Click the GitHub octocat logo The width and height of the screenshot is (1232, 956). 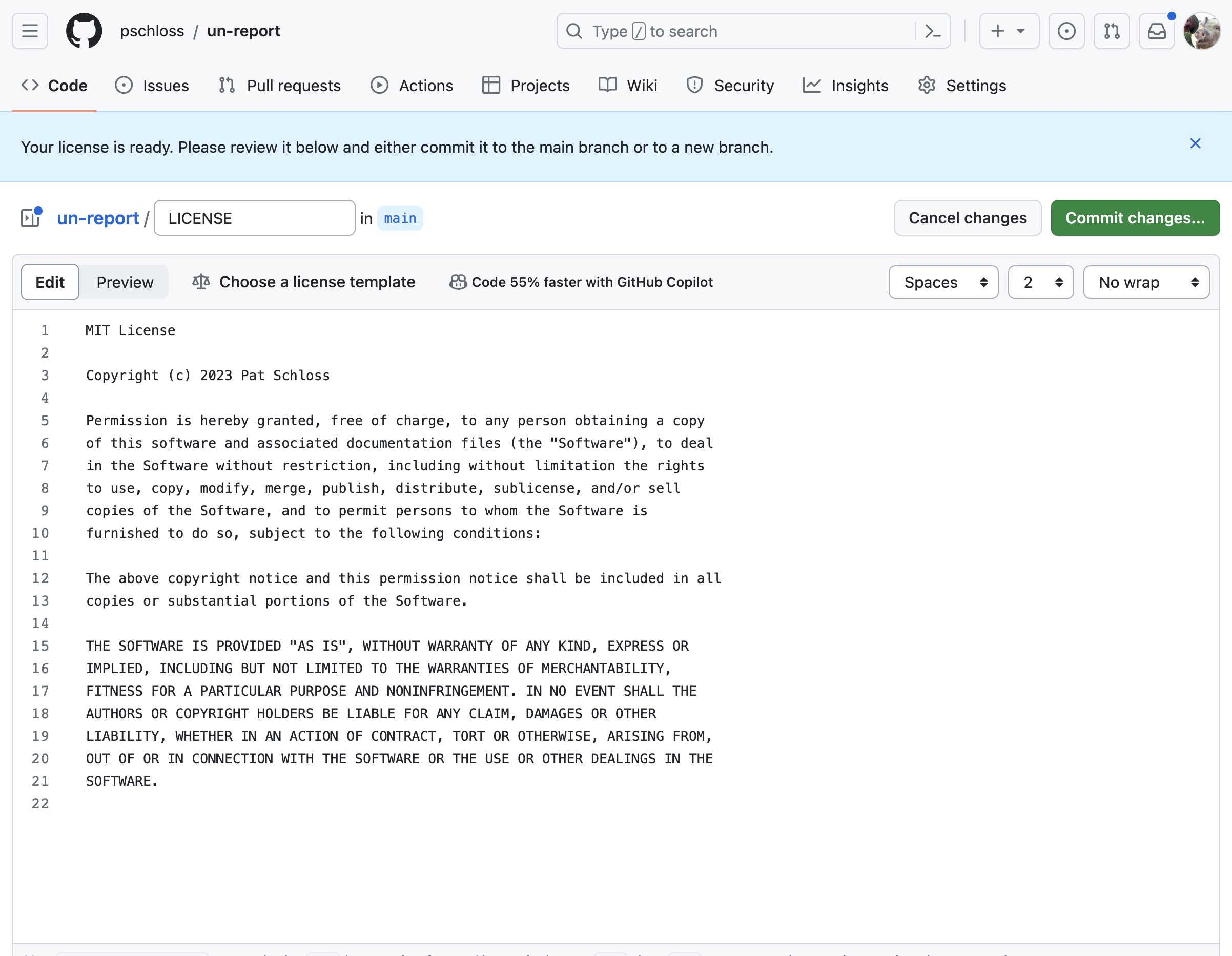(84, 31)
